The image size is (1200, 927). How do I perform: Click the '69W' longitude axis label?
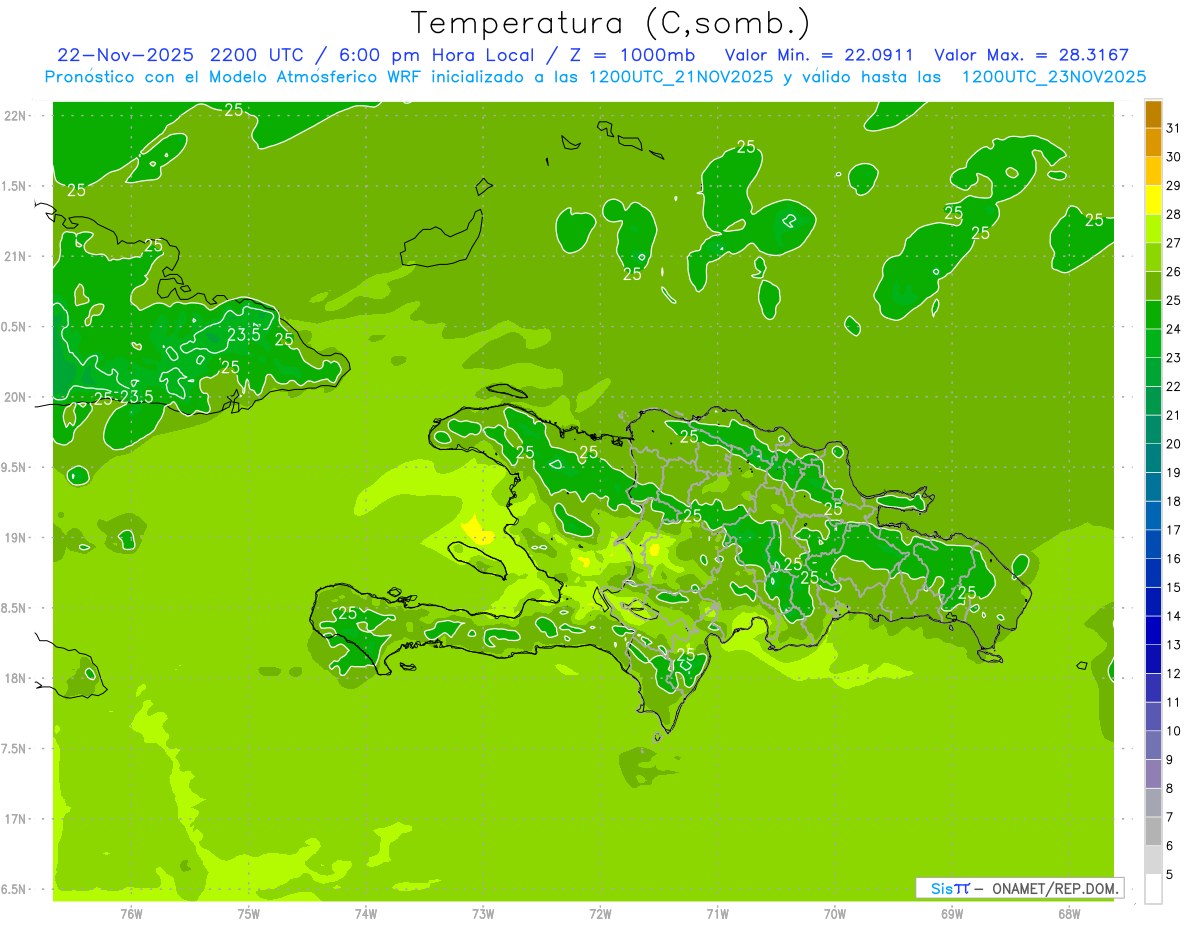tap(952, 914)
